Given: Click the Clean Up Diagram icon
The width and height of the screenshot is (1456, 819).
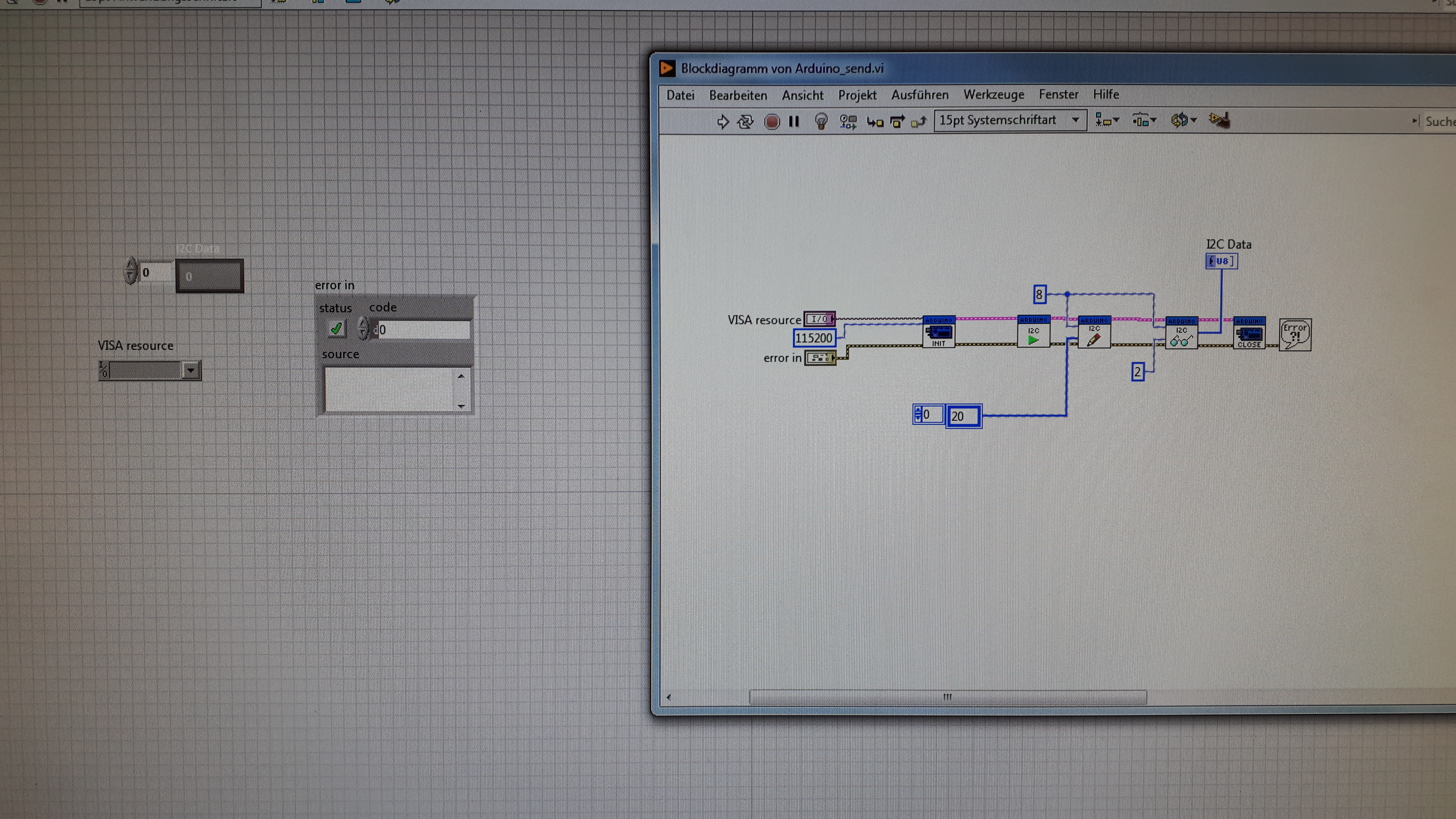Looking at the screenshot, I should tap(1219, 120).
